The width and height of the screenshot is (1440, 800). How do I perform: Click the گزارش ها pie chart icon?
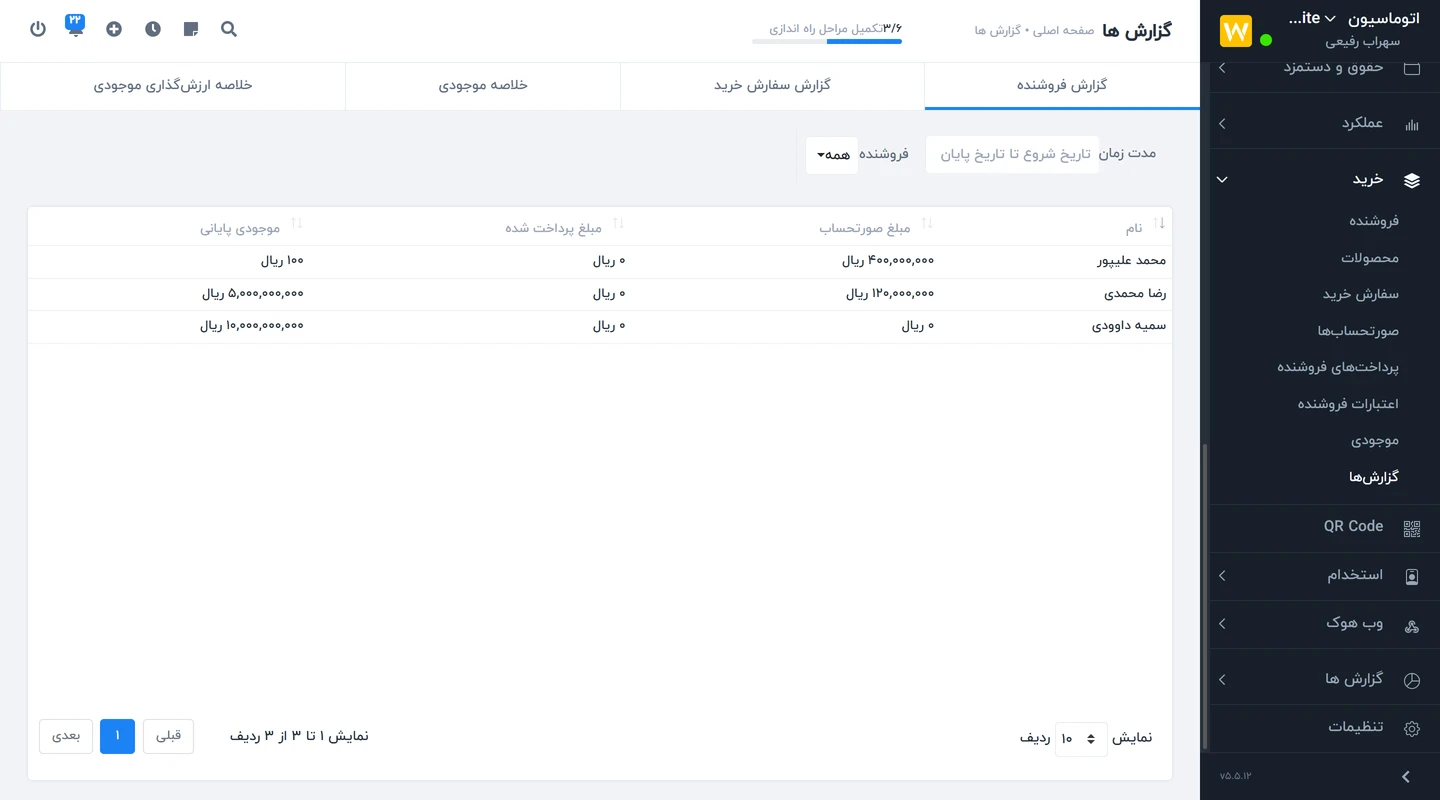[x=1412, y=681]
